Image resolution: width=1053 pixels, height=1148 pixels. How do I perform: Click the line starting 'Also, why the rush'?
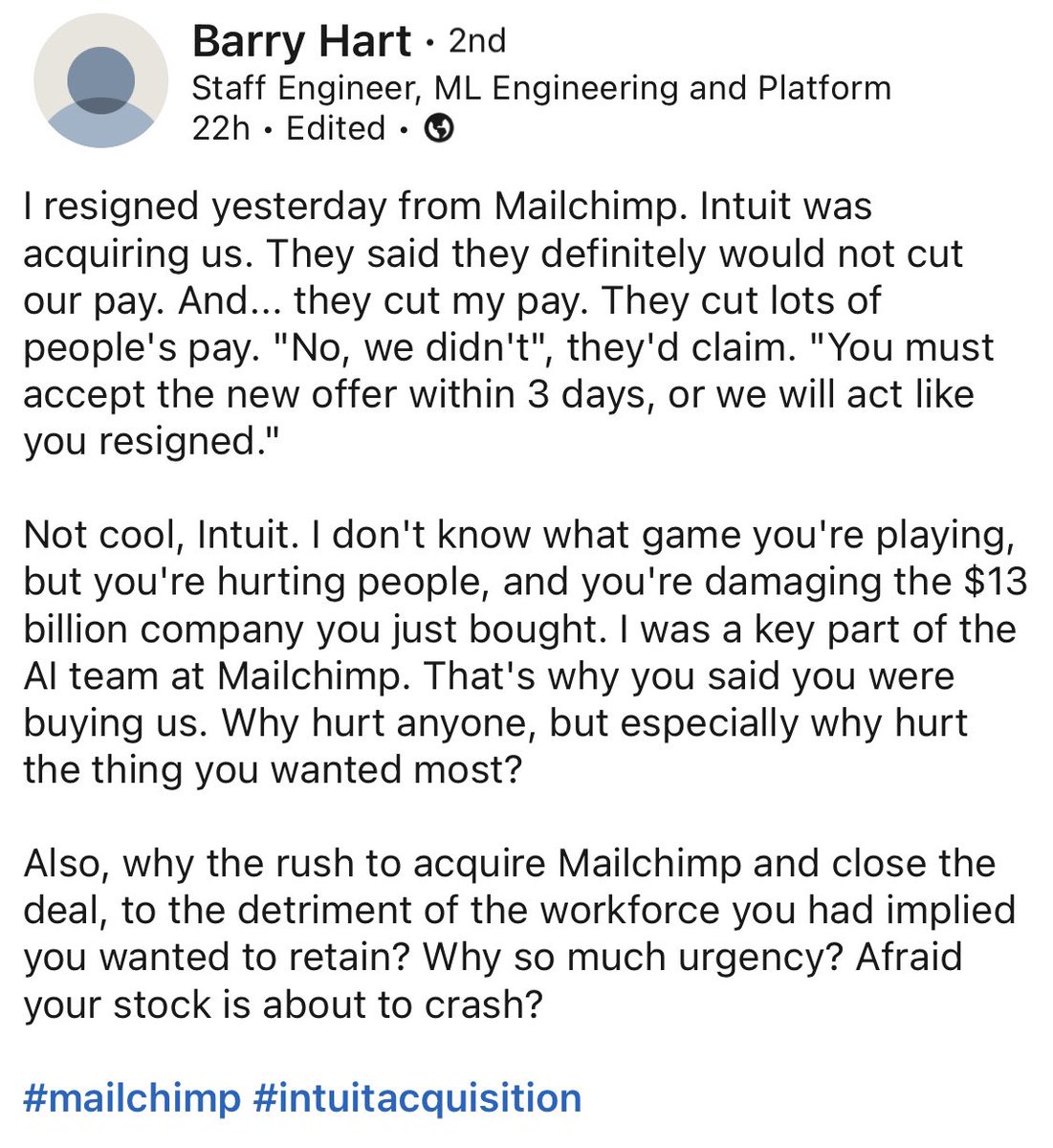click(509, 864)
